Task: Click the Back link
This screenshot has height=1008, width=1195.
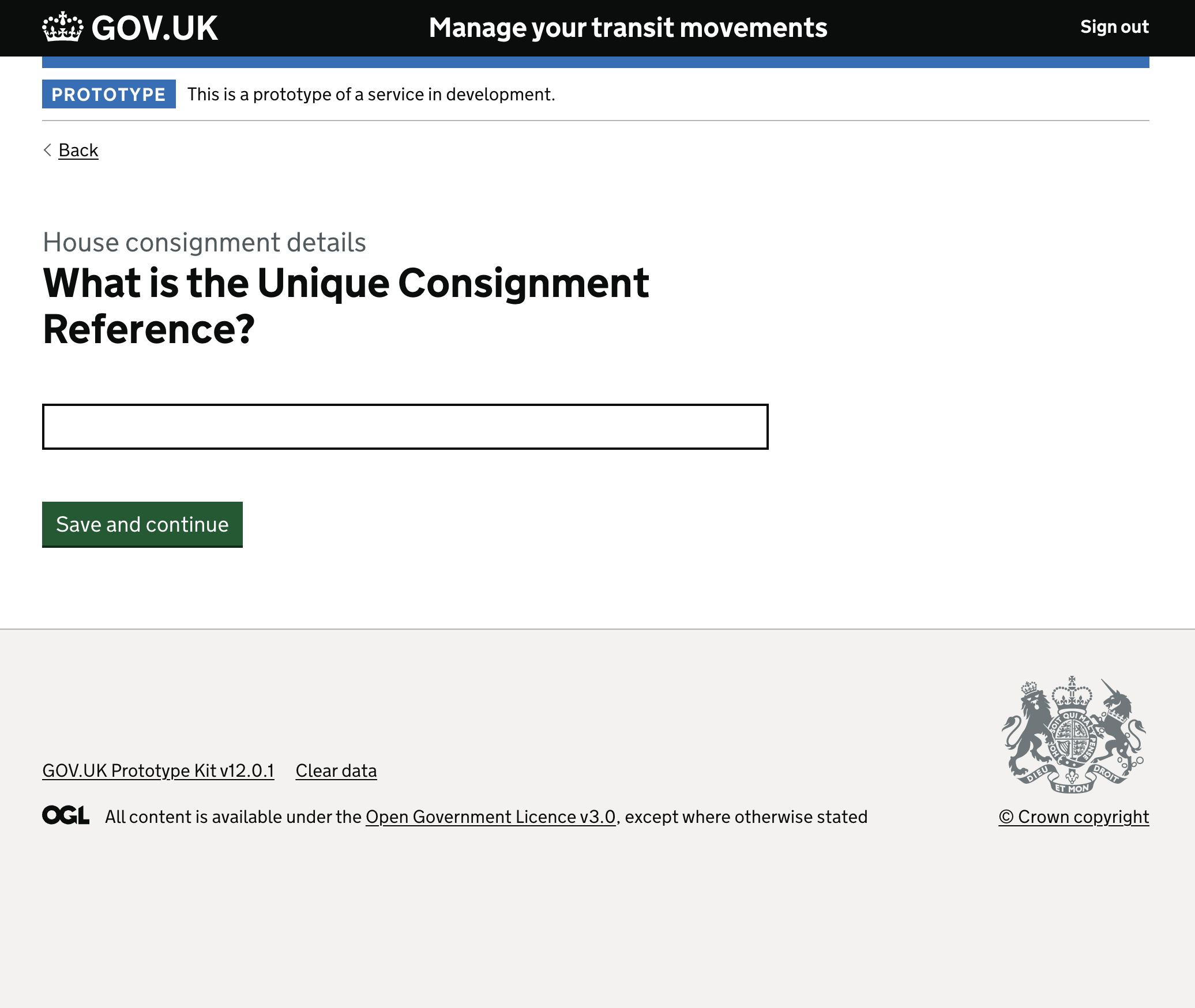Action: pos(78,150)
